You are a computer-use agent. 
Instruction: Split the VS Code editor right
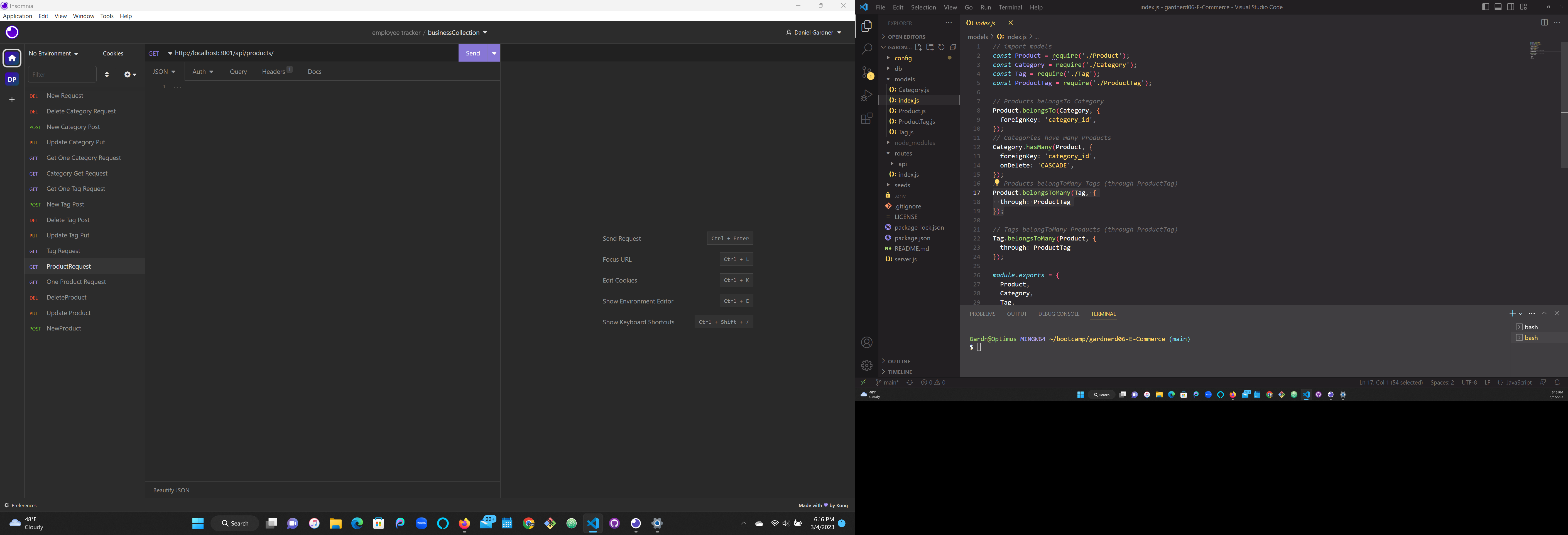[1544, 23]
